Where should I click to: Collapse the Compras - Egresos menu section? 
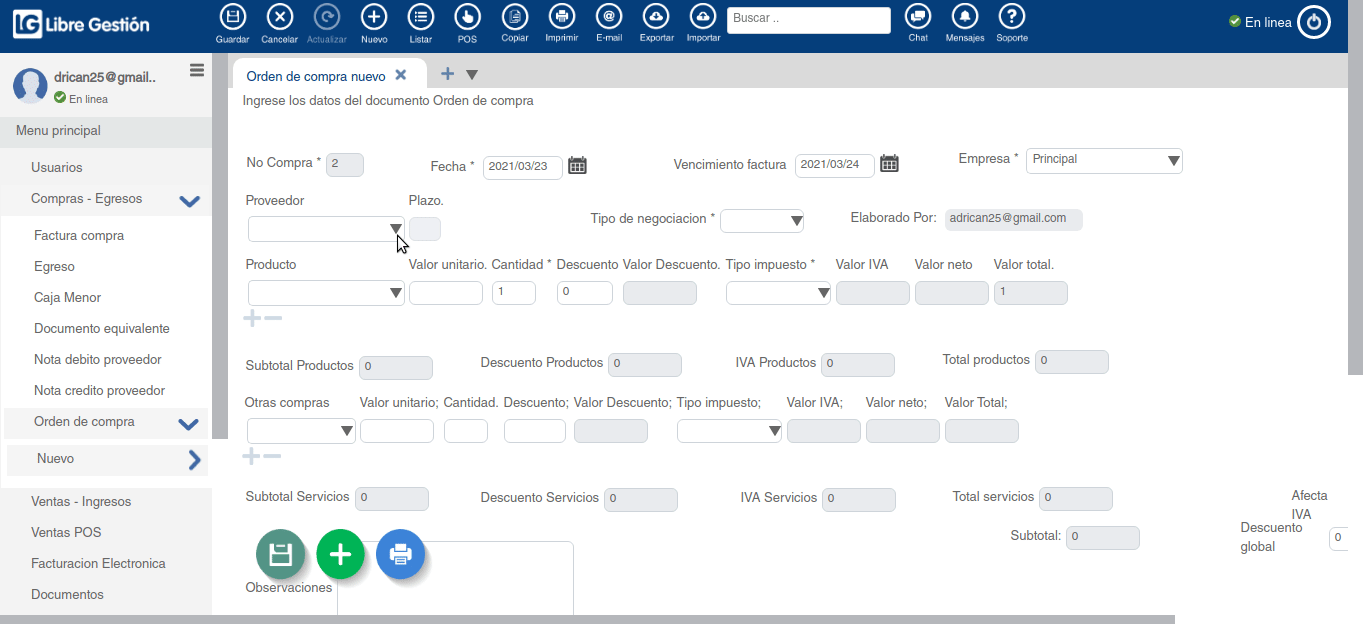pyautogui.click(x=189, y=200)
